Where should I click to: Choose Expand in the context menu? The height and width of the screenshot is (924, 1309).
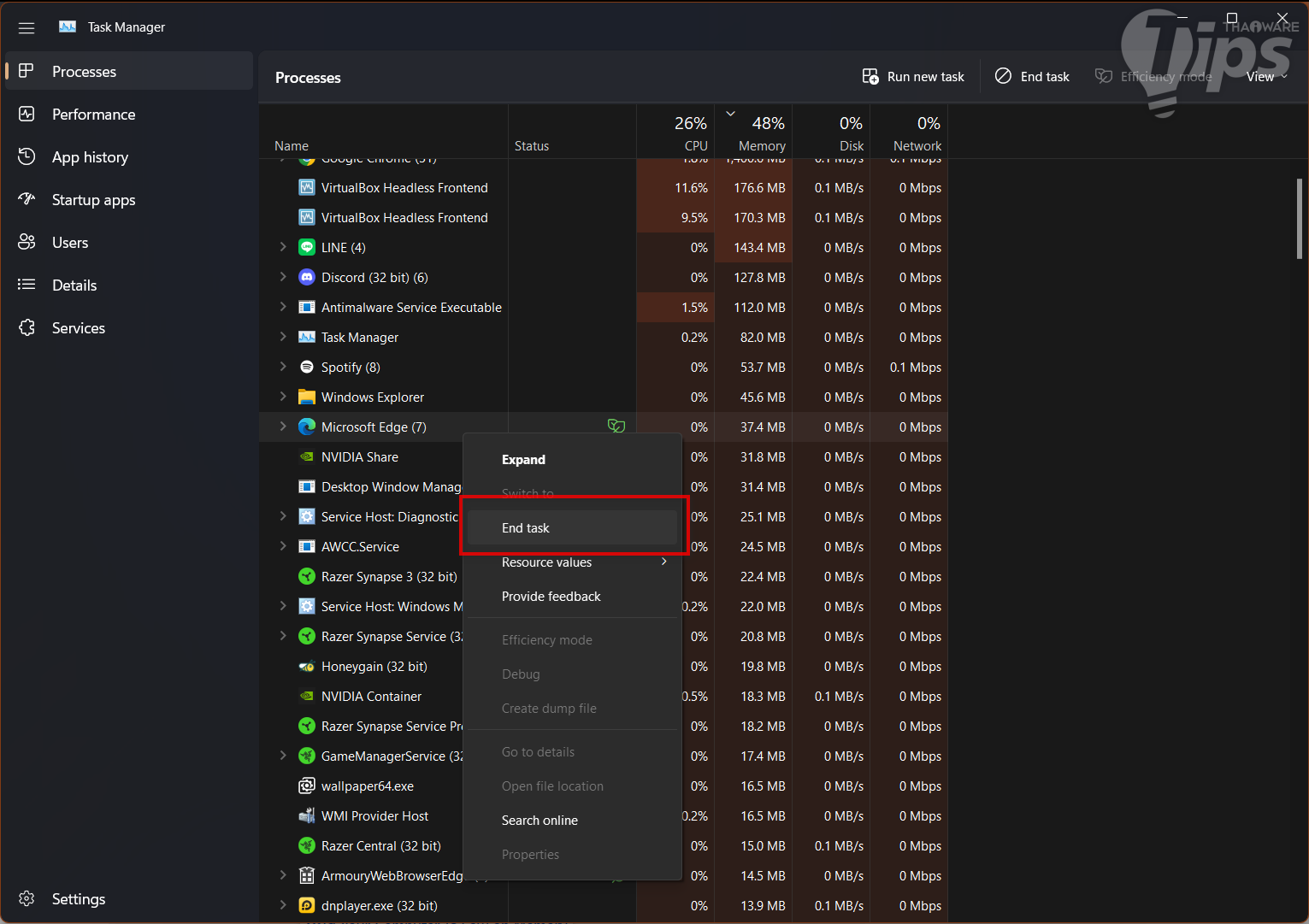click(573, 460)
